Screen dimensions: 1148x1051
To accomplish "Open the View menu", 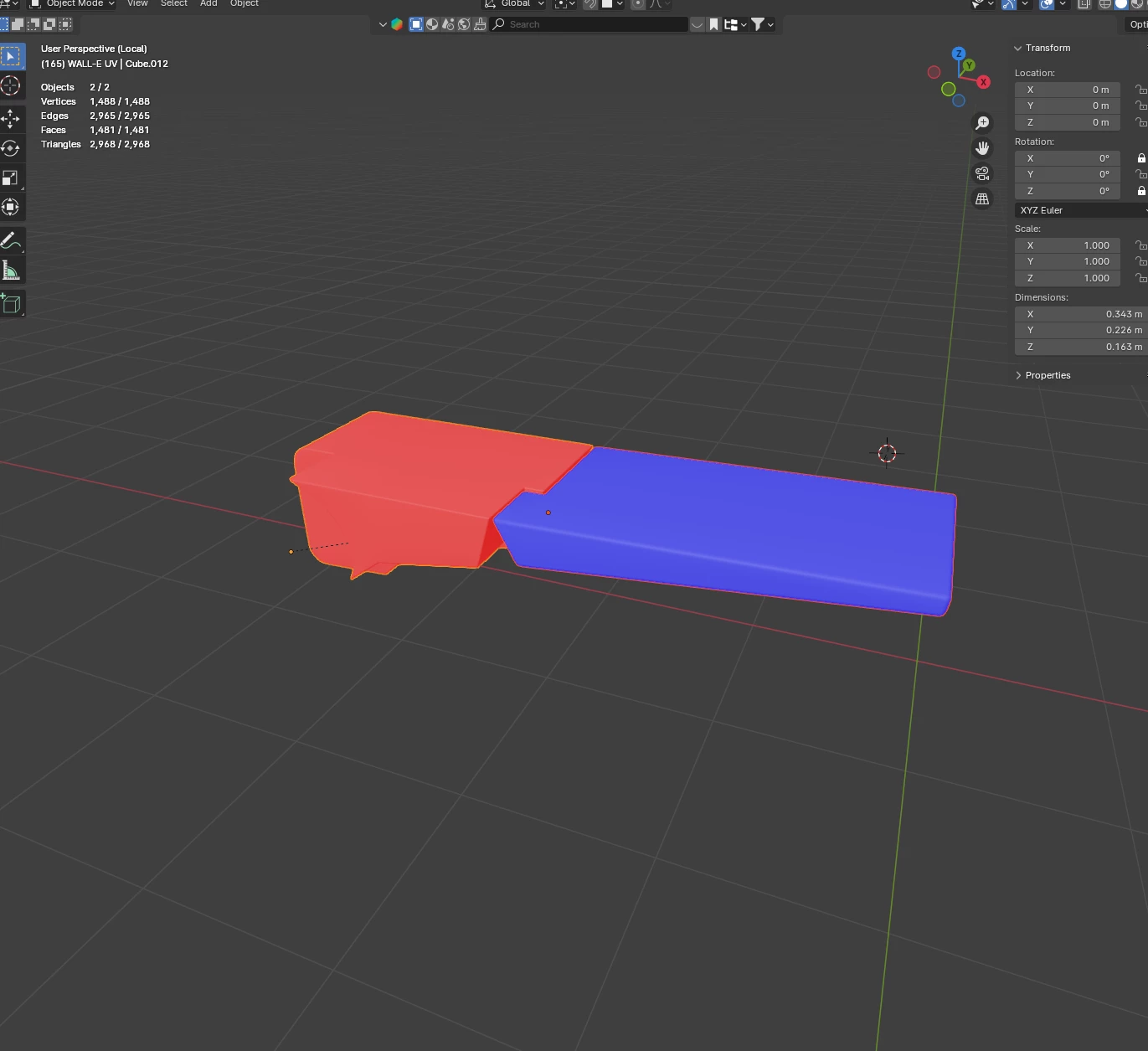I will click(137, 4).
